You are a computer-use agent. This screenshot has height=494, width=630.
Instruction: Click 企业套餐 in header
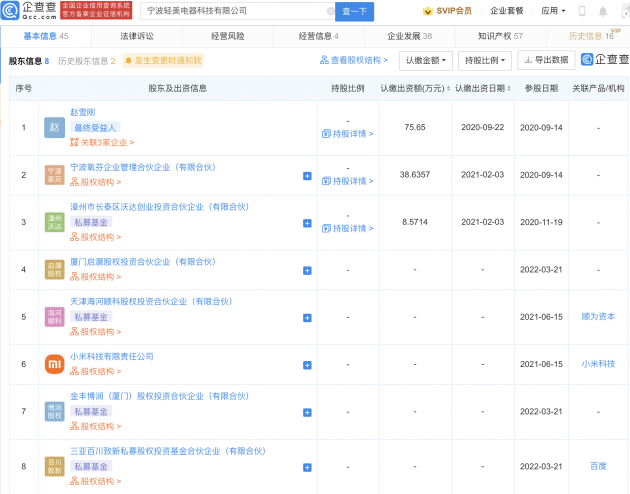507,11
